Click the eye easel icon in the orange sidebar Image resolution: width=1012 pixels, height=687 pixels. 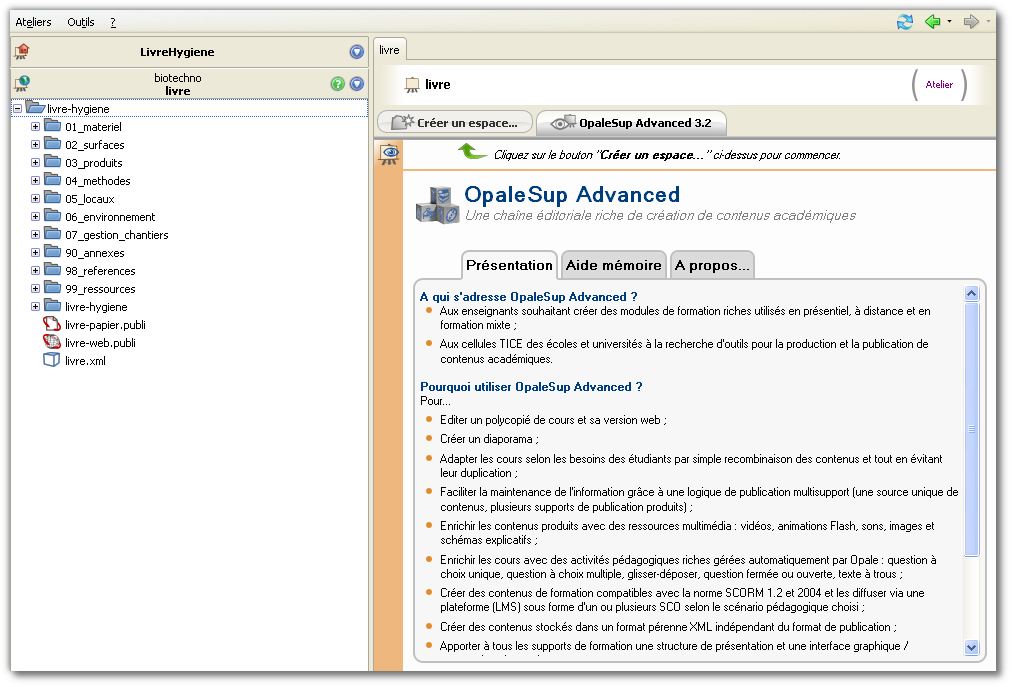pyautogui.click(x=389, y=153)
